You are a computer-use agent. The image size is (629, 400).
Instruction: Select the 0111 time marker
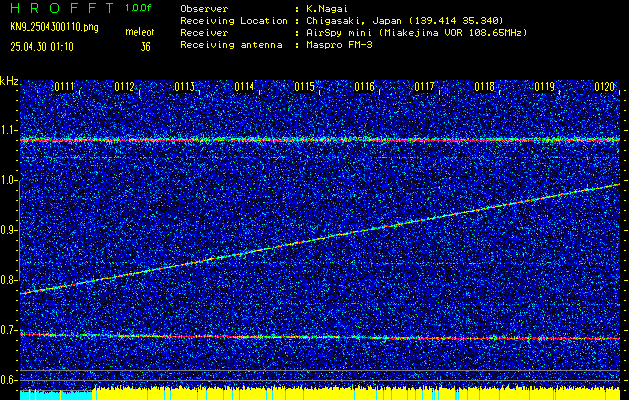pos(65,87)
